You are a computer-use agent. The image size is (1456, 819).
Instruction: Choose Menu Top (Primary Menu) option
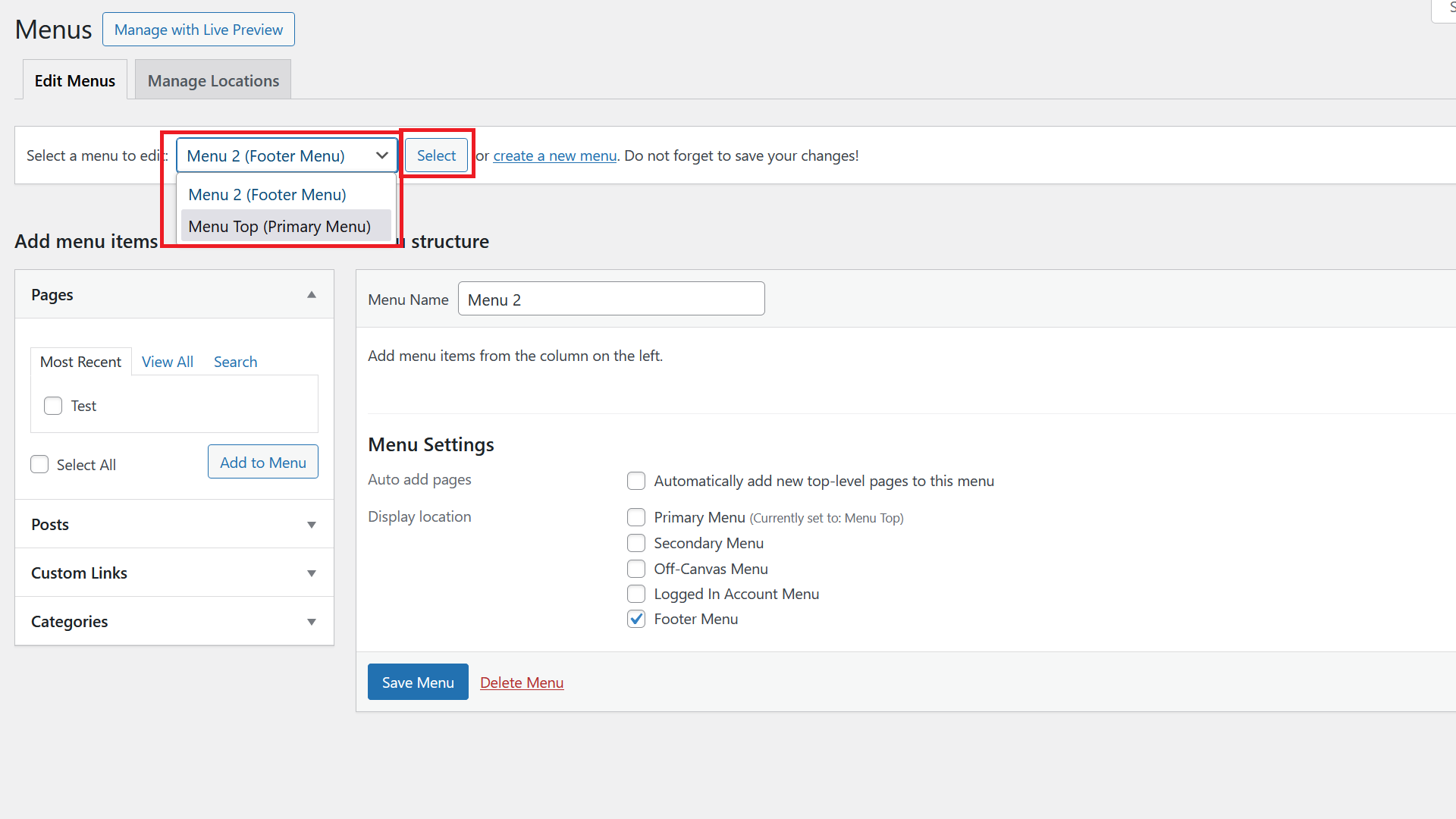286,227
